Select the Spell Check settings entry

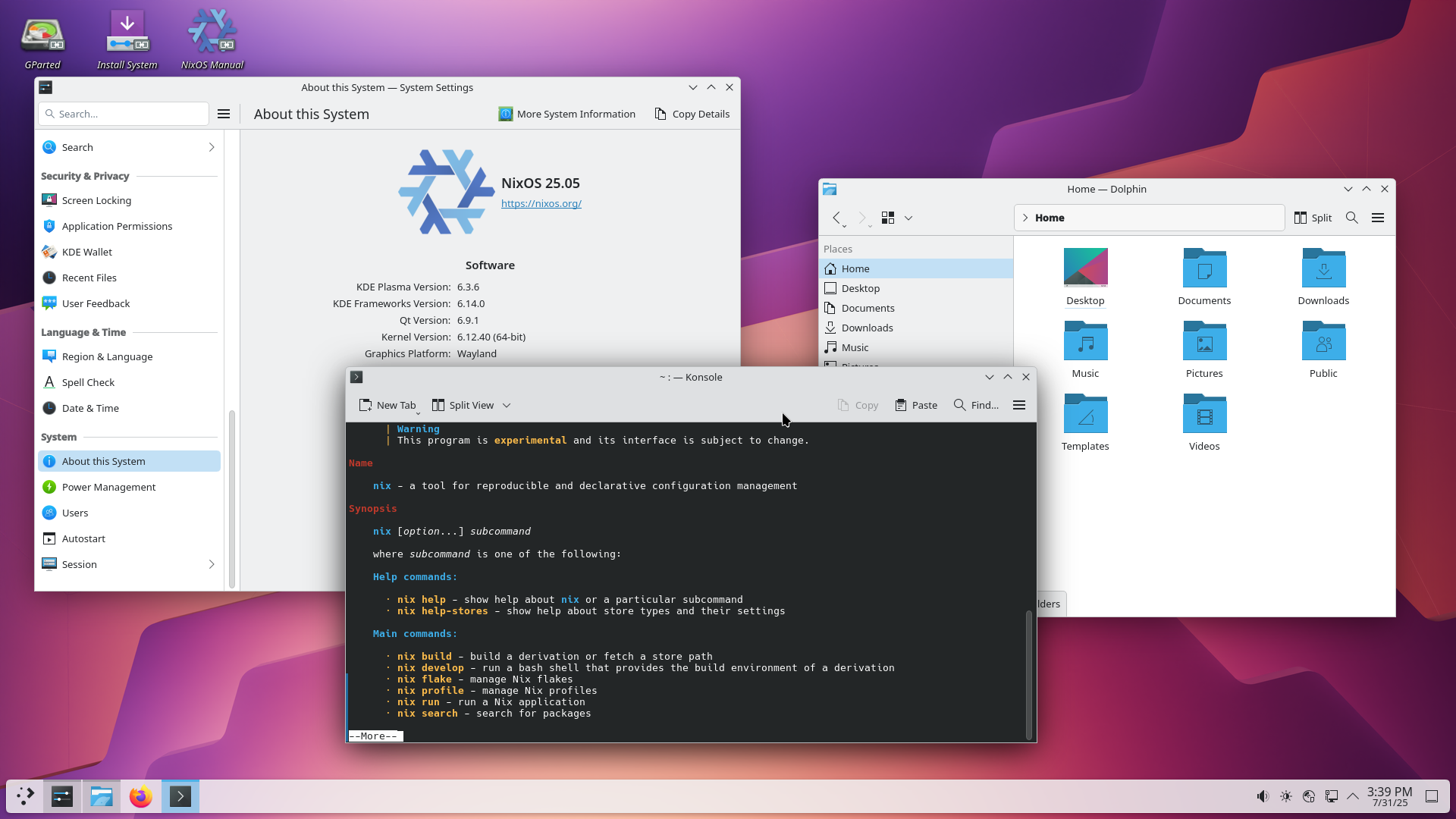point(129,382)
